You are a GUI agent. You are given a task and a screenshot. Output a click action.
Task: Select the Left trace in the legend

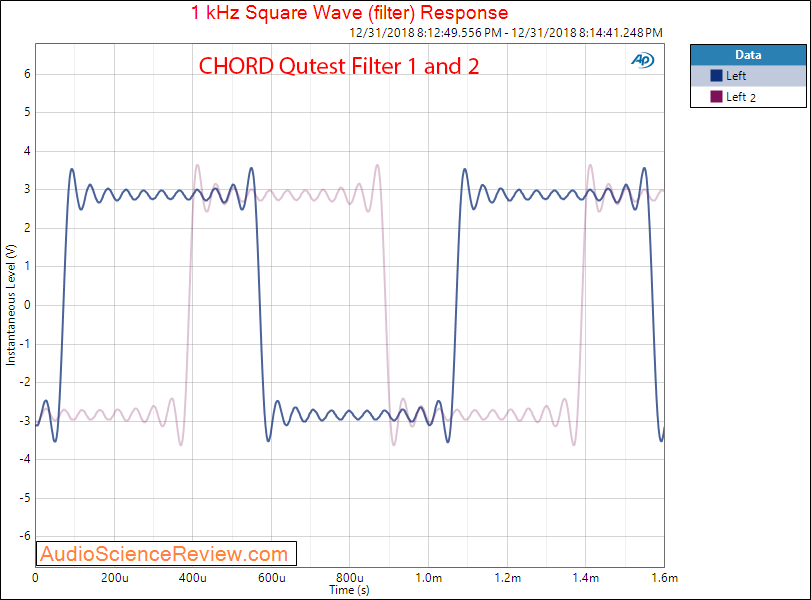pos(748,76)
